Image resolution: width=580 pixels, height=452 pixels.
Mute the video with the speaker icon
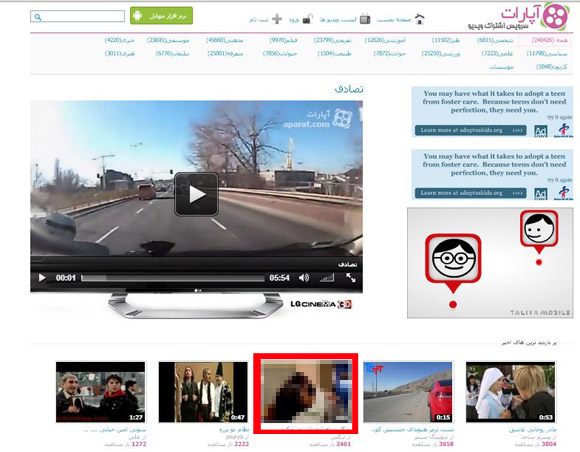(304, 277)
